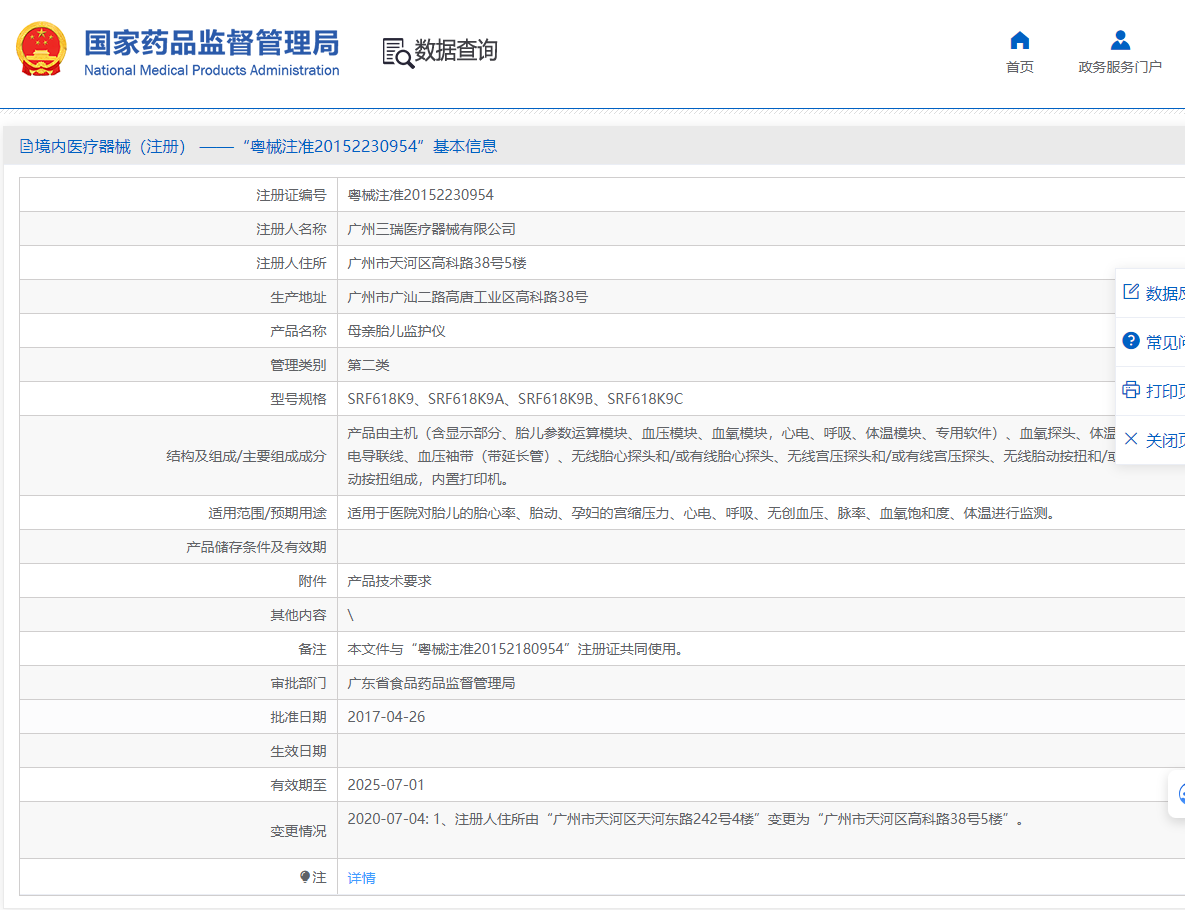The image size is (1185, 910).
Task: Click the document icon before 境内医疗器械 heading
Action: (27, 147)
